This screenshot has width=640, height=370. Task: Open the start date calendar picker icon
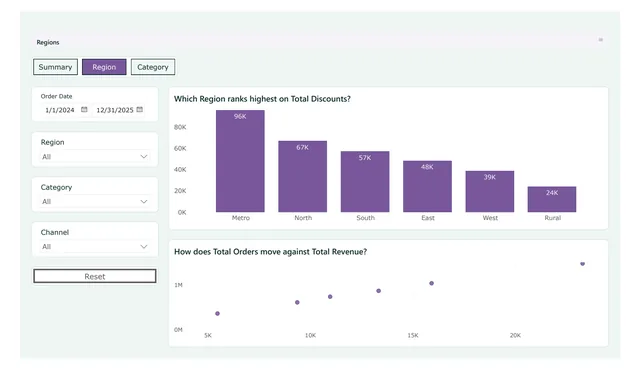coord(84,109)
